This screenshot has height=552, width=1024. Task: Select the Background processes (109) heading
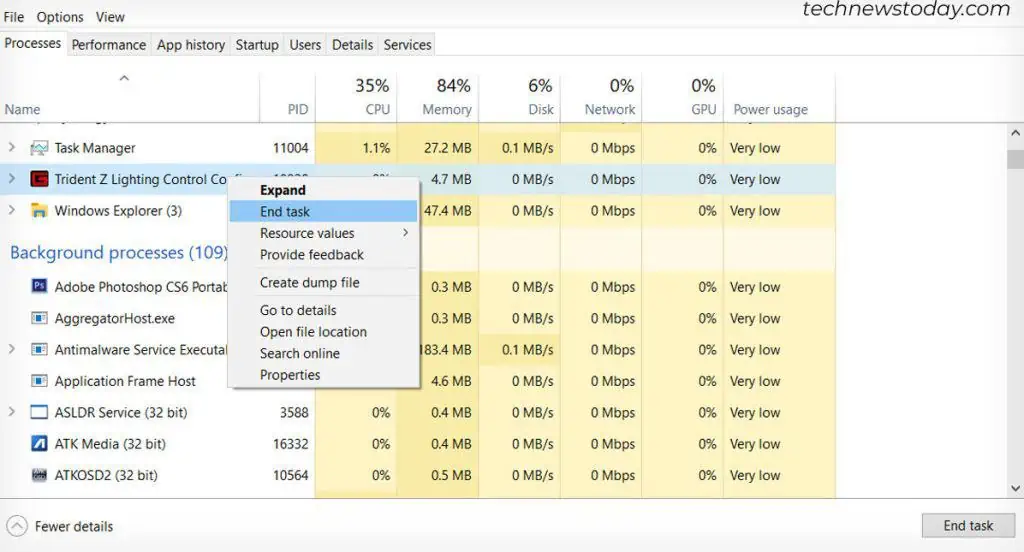tap(118, 252)
